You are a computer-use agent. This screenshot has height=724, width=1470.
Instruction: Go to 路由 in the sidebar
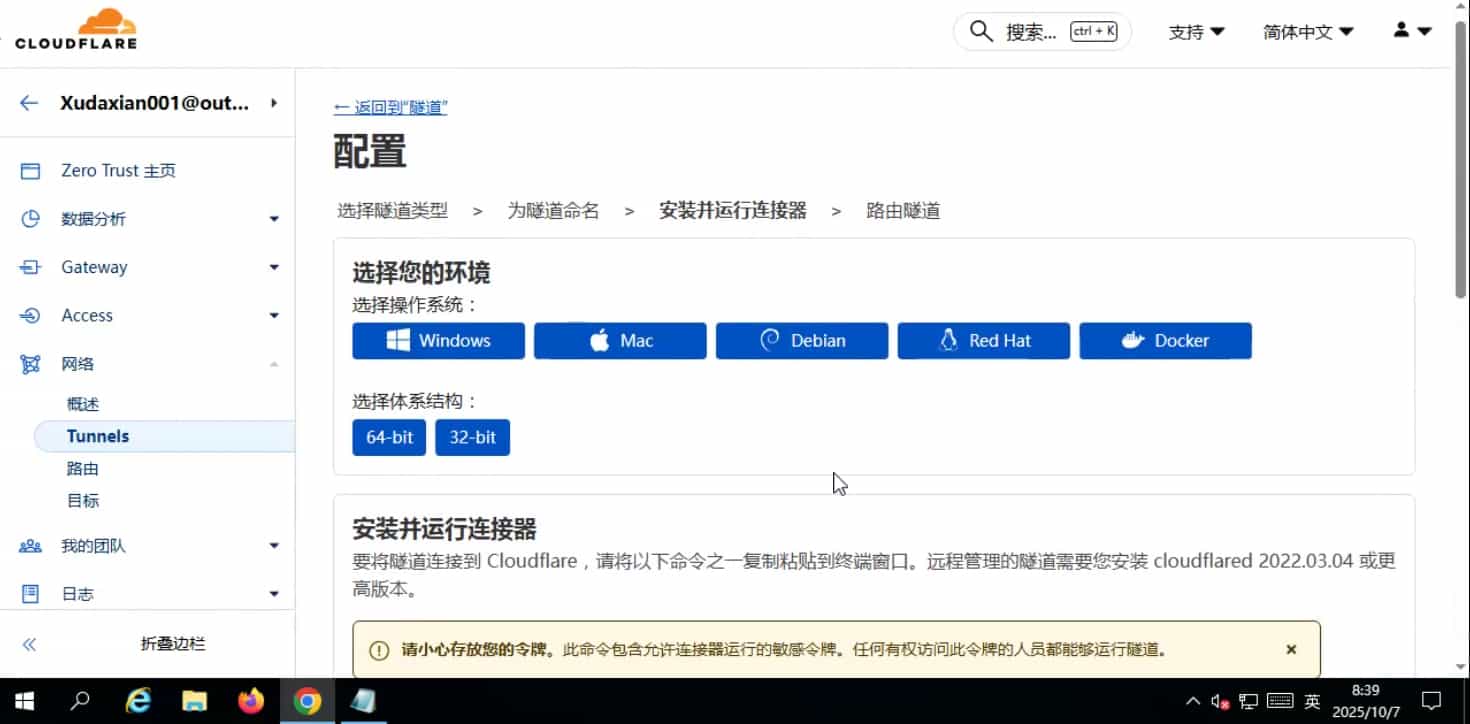(x=83, y=468)
